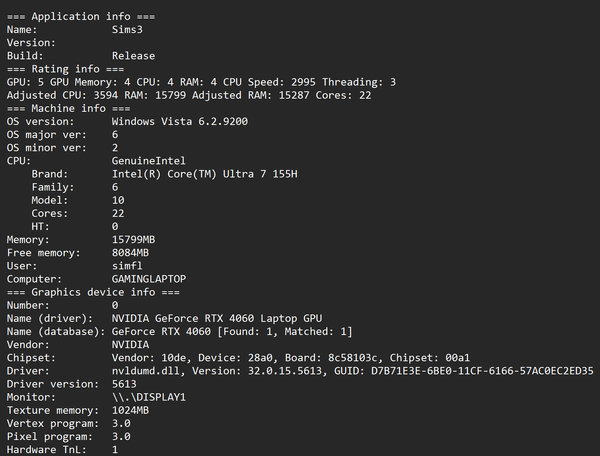Click the NVIDIA GeForce RTX 4060 Laptop GPU name
The image size is (600, 456).
point(217,318)
